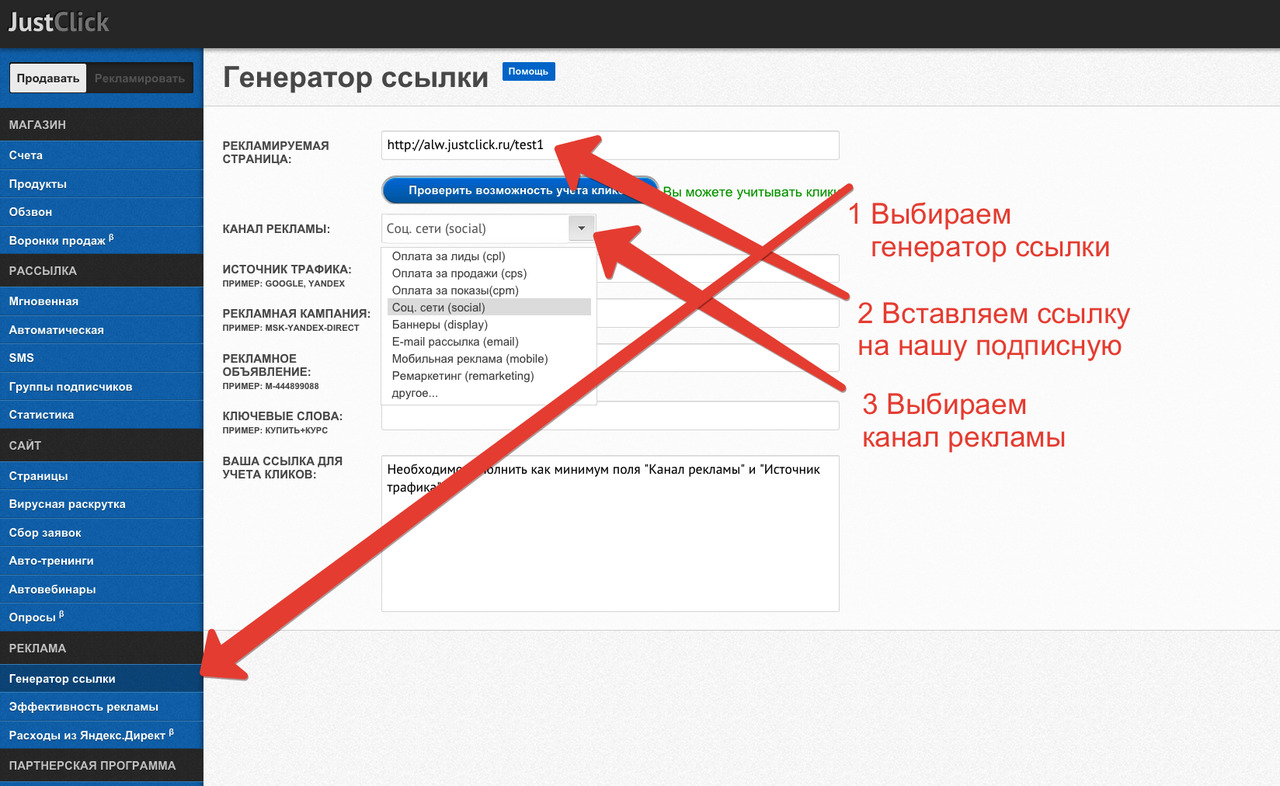The height and width of the screenshot is (786, 1280).
Task: Focus the Рекламируемая страница URL field
Action: (610, 145)
